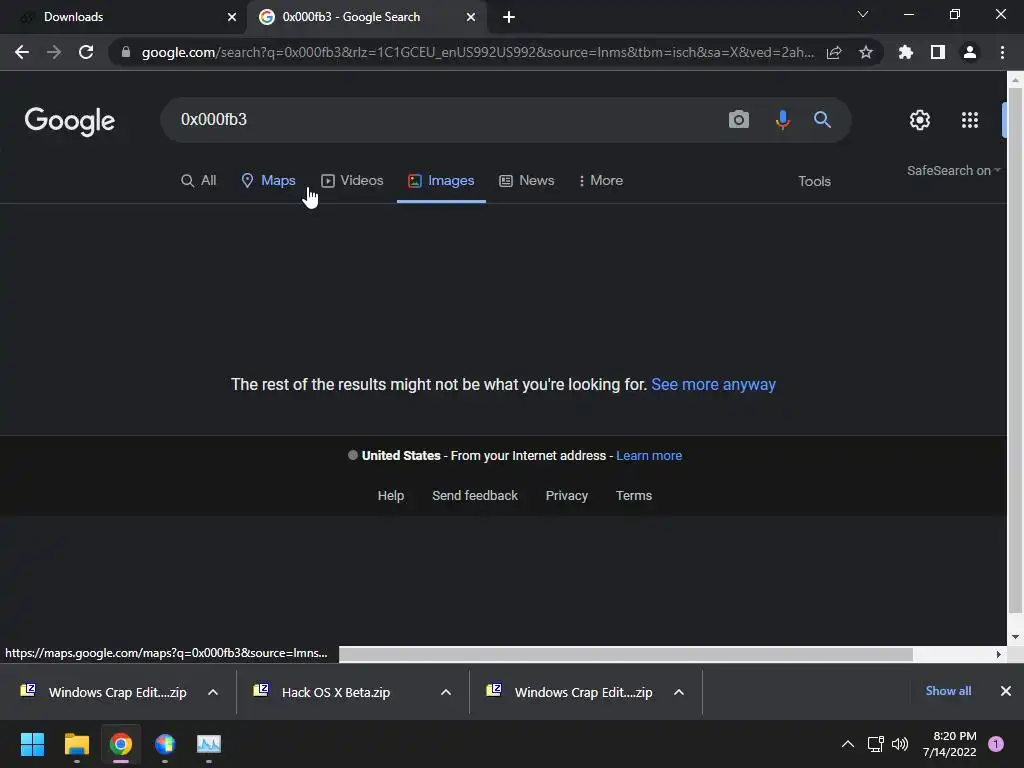The image size is (1024, 768).
Task: Toggle the browser side panel icon
Action: point(938,52)
